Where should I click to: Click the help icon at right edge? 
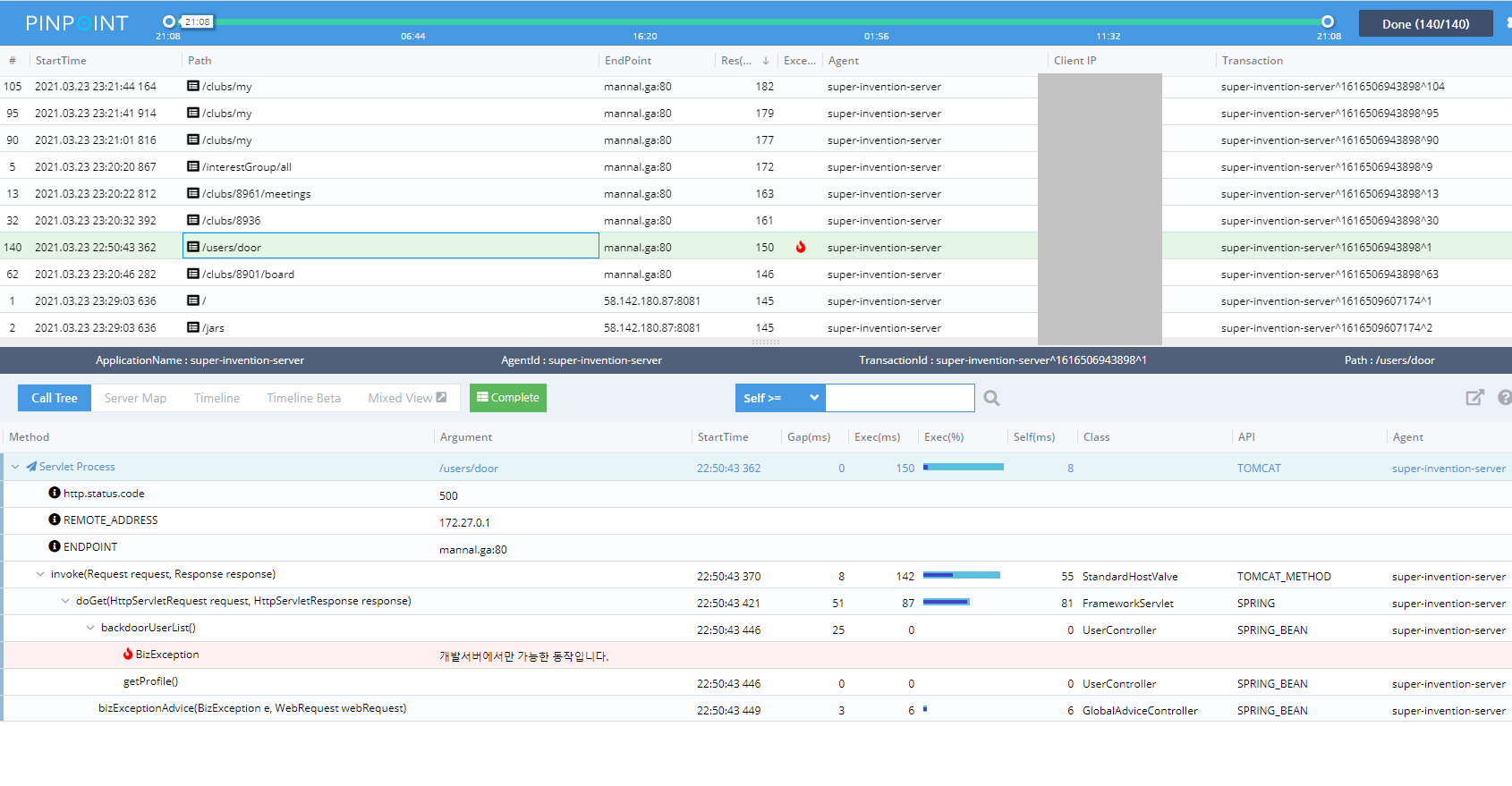[x=1505, y=398]
